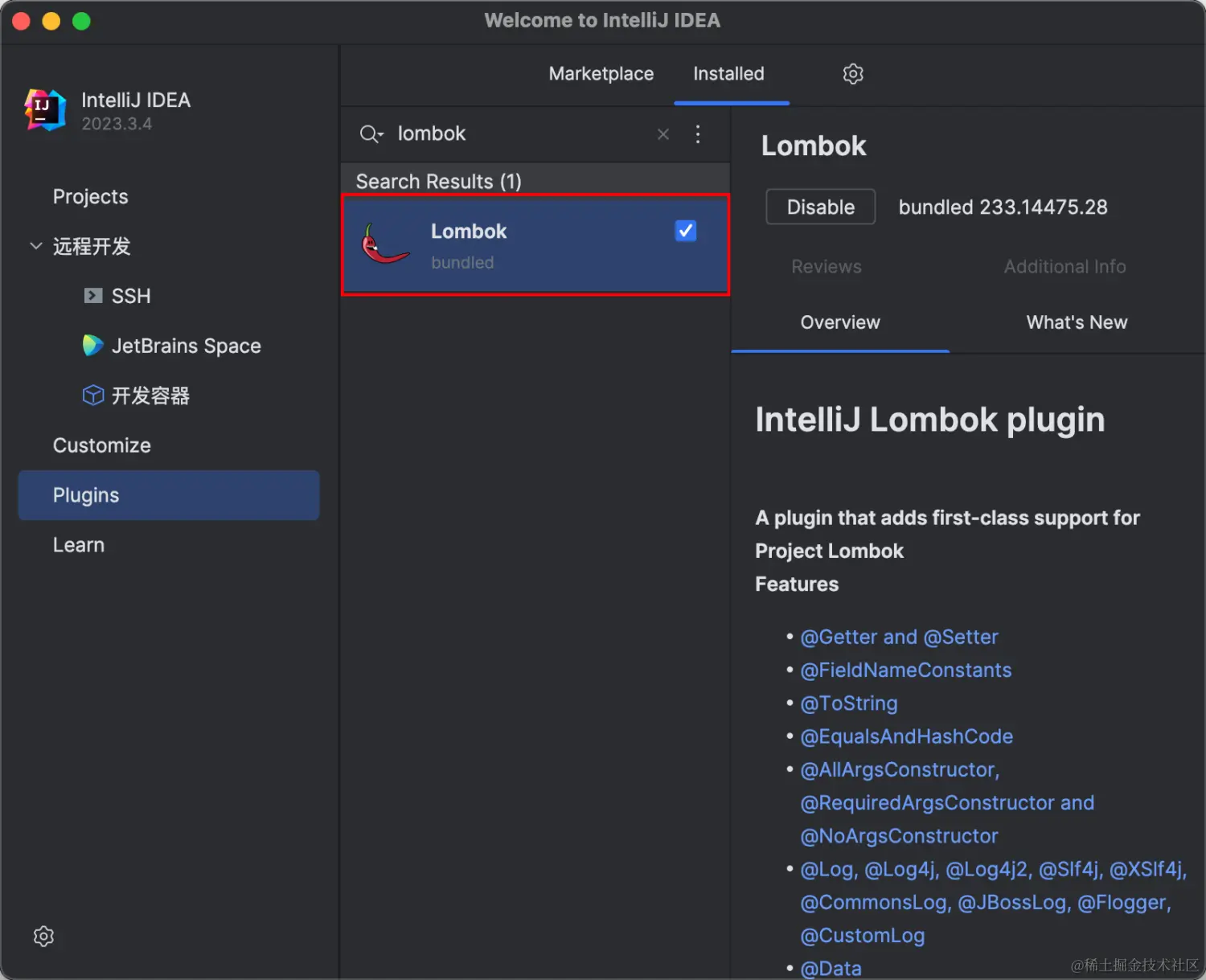This screenshot has height=980, width=1206.
Task: Open the search options three-dot menu
Action: pyautogui.click(x=698, y=134)
